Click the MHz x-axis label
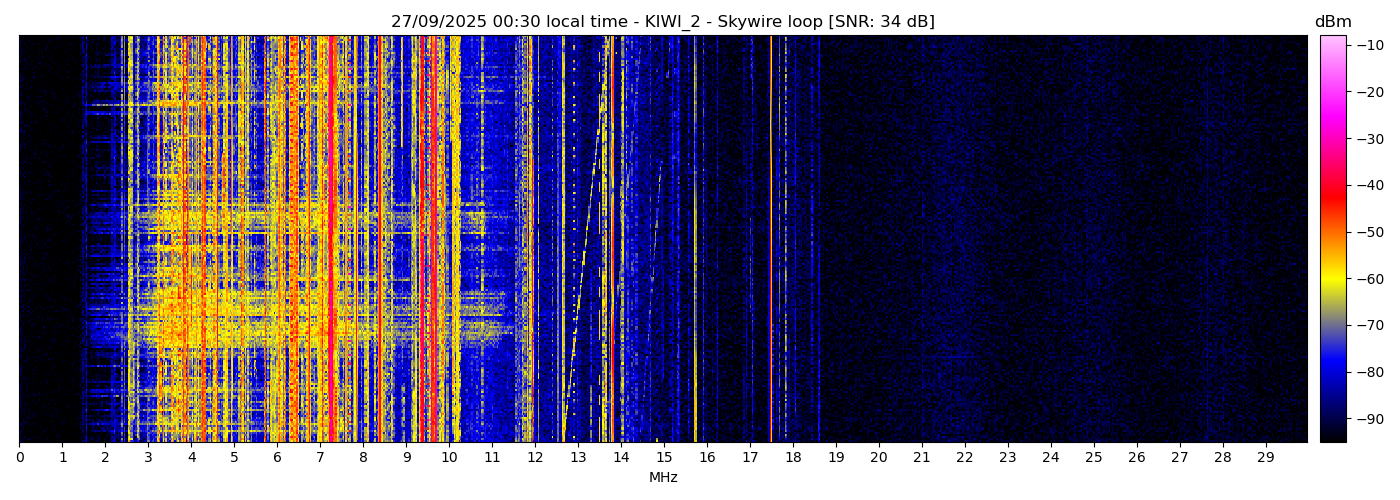Image resolution: width=1400 pixels, height=500 pixels. [x=663, y=478]
